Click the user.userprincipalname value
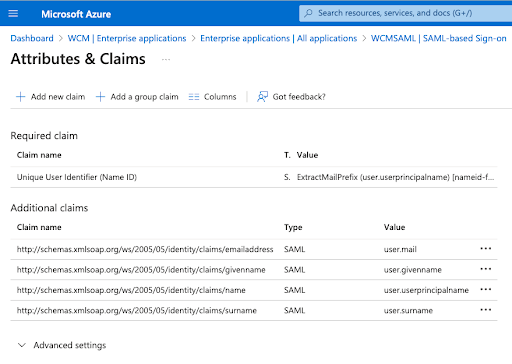 [x=426, y=290]
